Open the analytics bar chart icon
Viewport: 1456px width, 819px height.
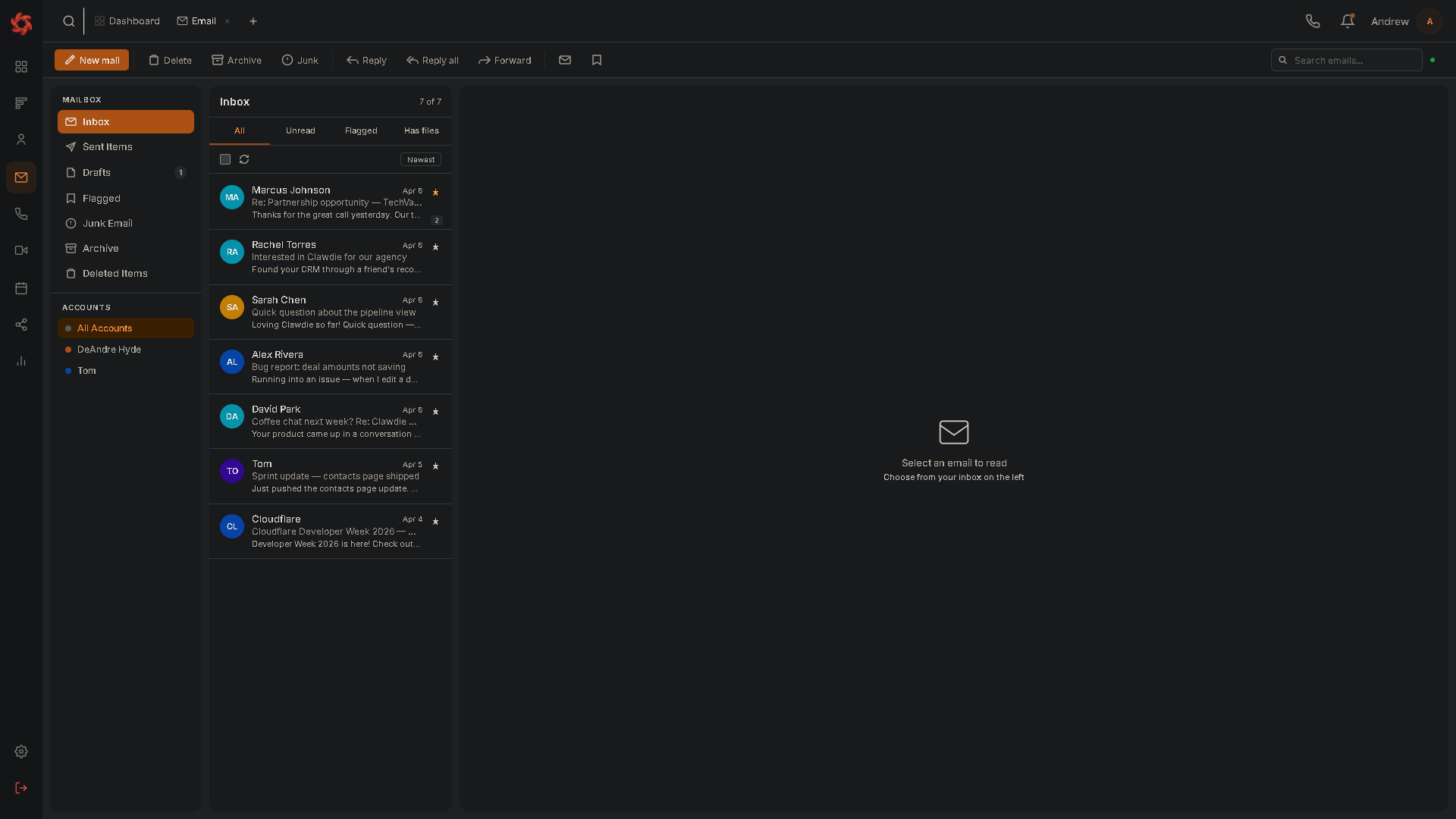(x=21, y=361)
